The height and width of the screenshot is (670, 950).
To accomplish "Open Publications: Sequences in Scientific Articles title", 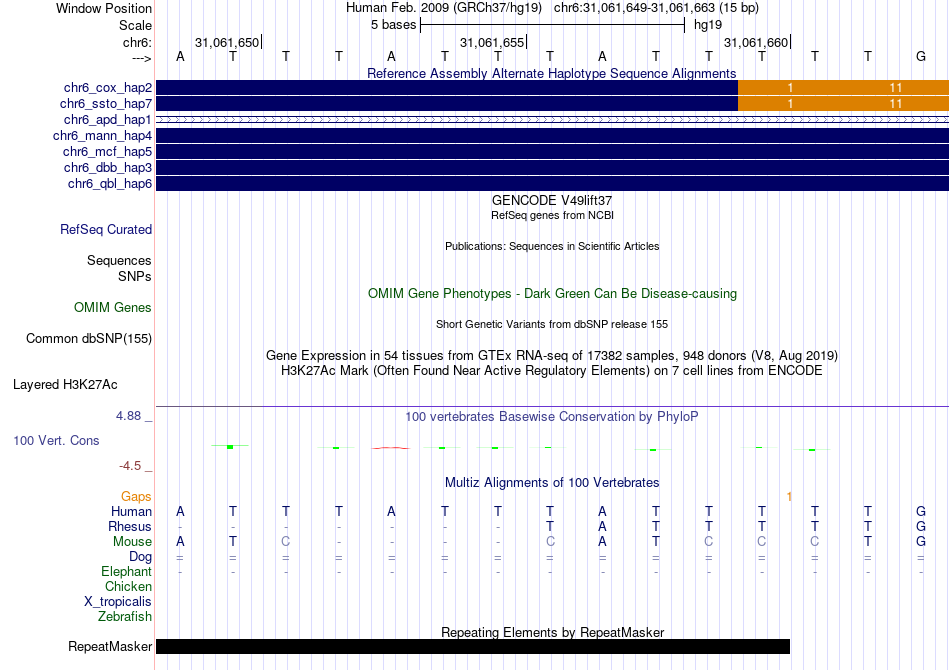I will 552,247.
